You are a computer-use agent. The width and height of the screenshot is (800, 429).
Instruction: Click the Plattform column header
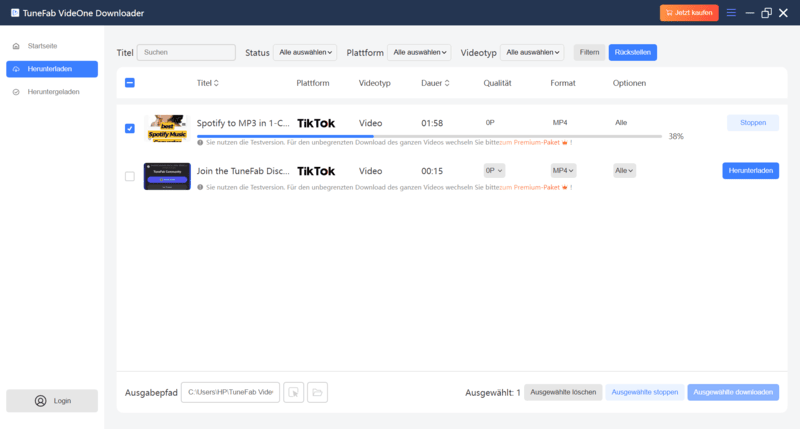pyautogui.click(x=313, y=83)
